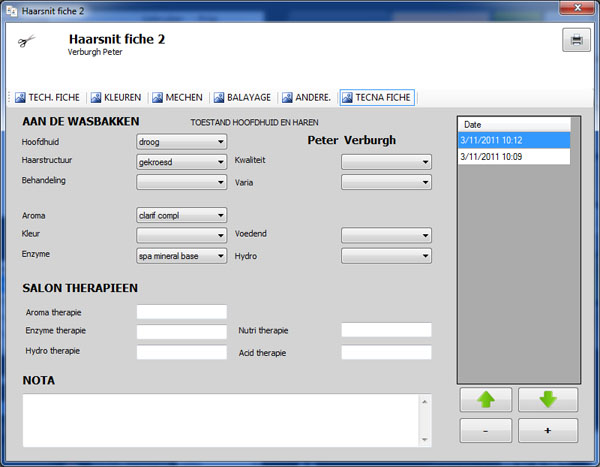Select the TECNA FICHE tab

[x=377, y=98]
